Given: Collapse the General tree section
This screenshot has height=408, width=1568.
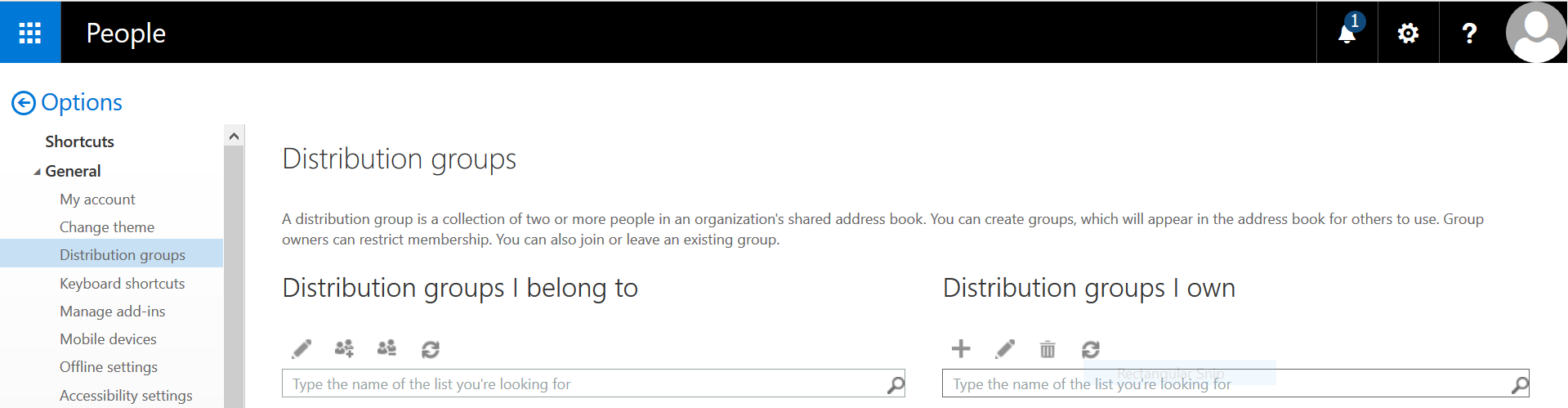Looking at the screenshot, I should (37, 172).
